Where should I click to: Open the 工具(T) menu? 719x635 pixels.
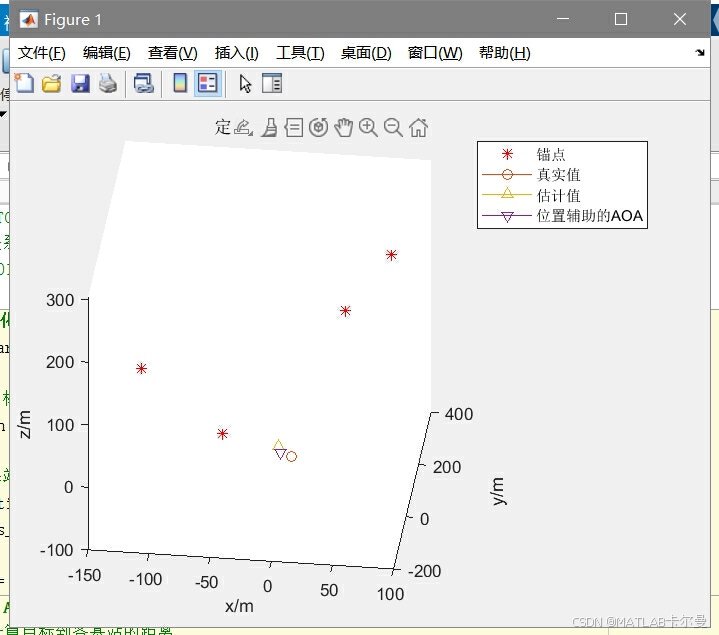tap(300, 53)
